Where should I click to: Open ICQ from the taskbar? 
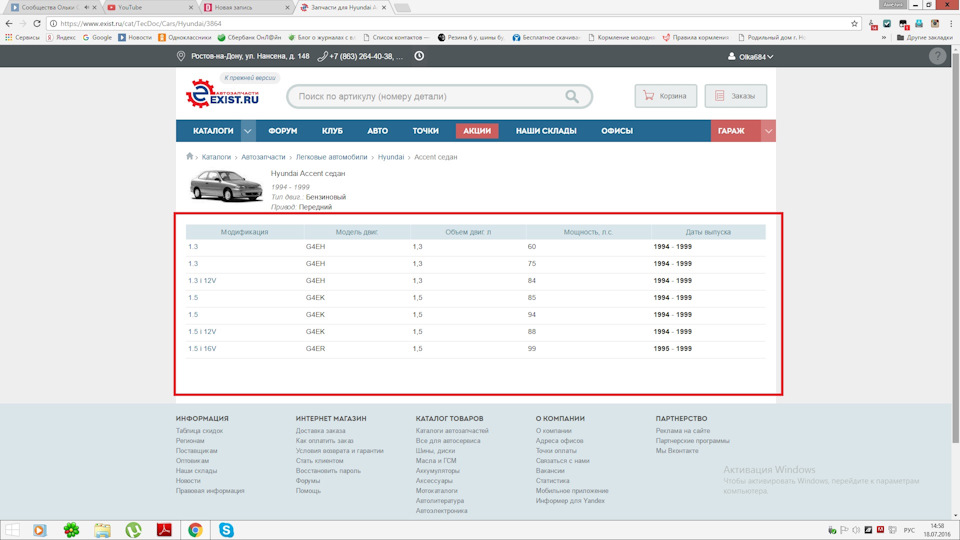pos(71,530)
